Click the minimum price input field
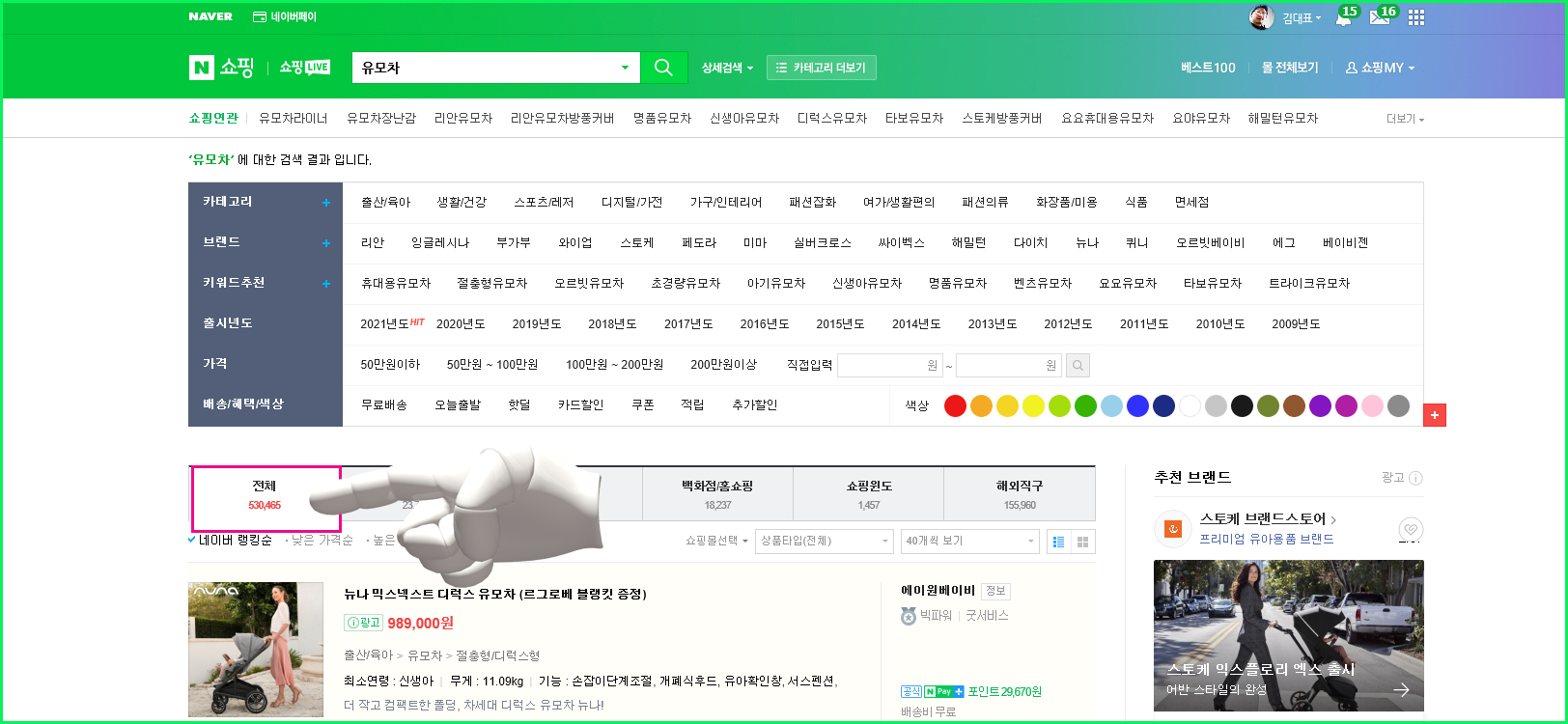This screenshot has width=1568, height=724. pos(891,365)
